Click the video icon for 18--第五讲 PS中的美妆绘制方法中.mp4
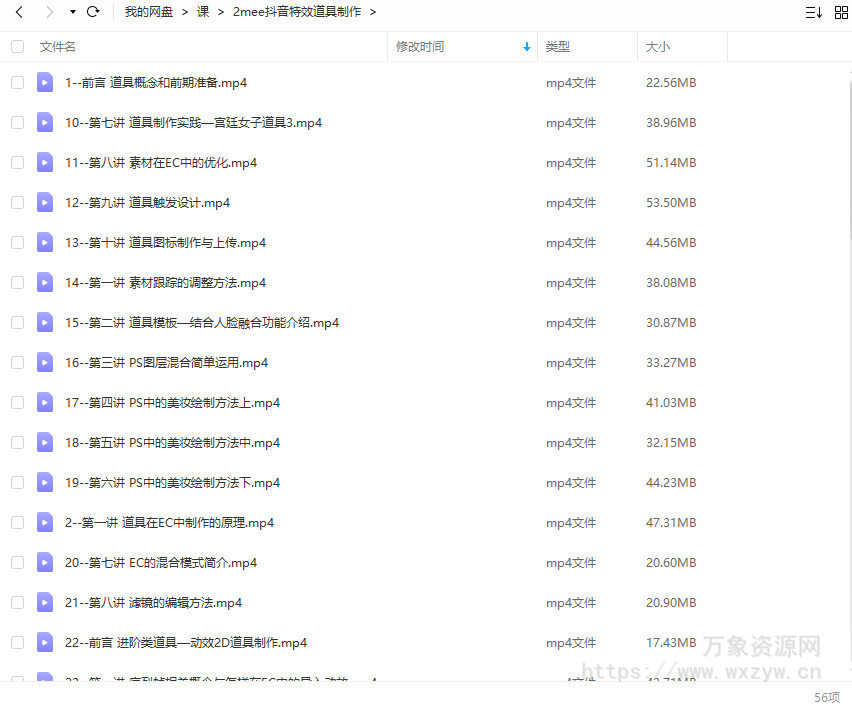The width and height of the screenshot is (852, 706). coord(44,442)
